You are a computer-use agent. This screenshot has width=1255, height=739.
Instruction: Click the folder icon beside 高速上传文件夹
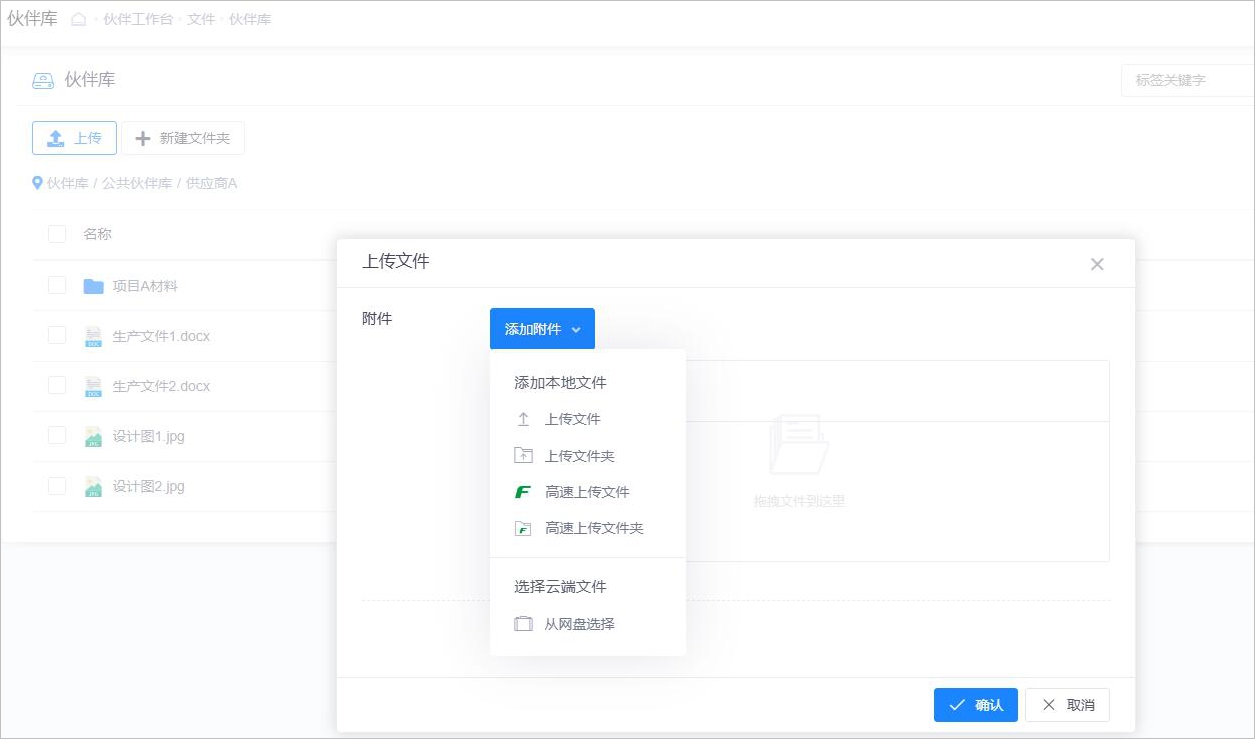click(523, 528)
